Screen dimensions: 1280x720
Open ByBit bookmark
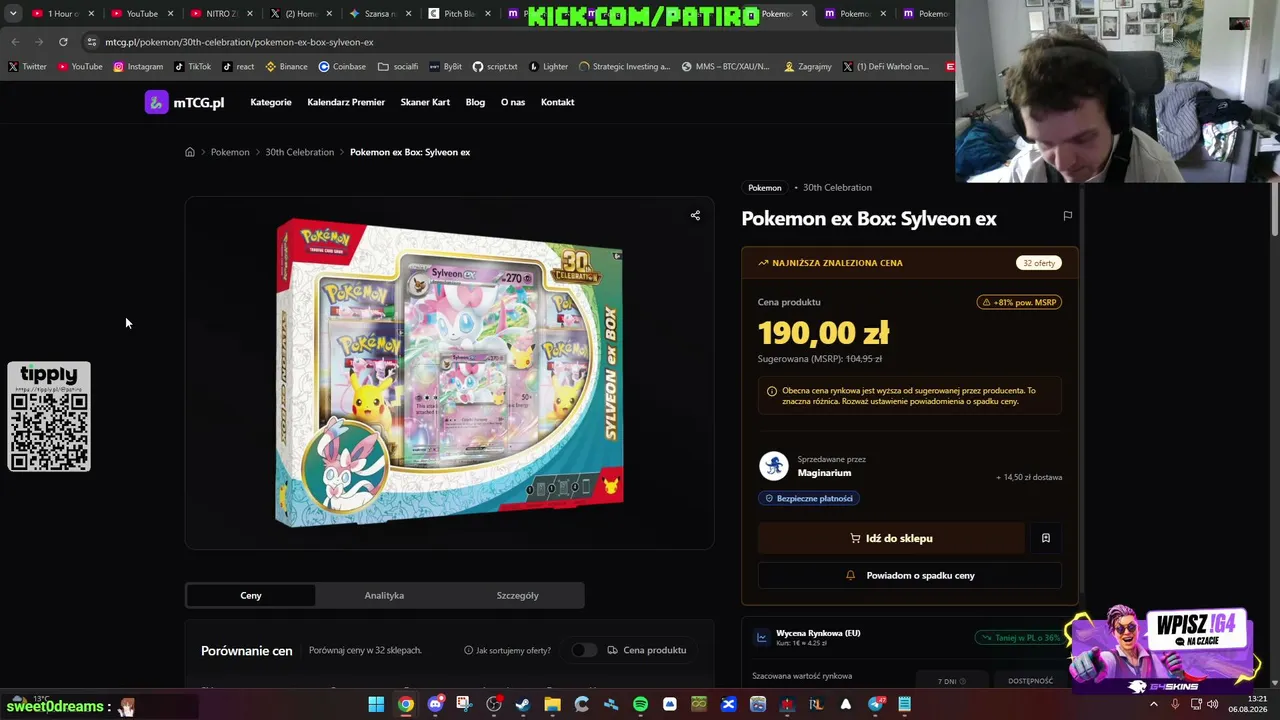coord(446,67)
